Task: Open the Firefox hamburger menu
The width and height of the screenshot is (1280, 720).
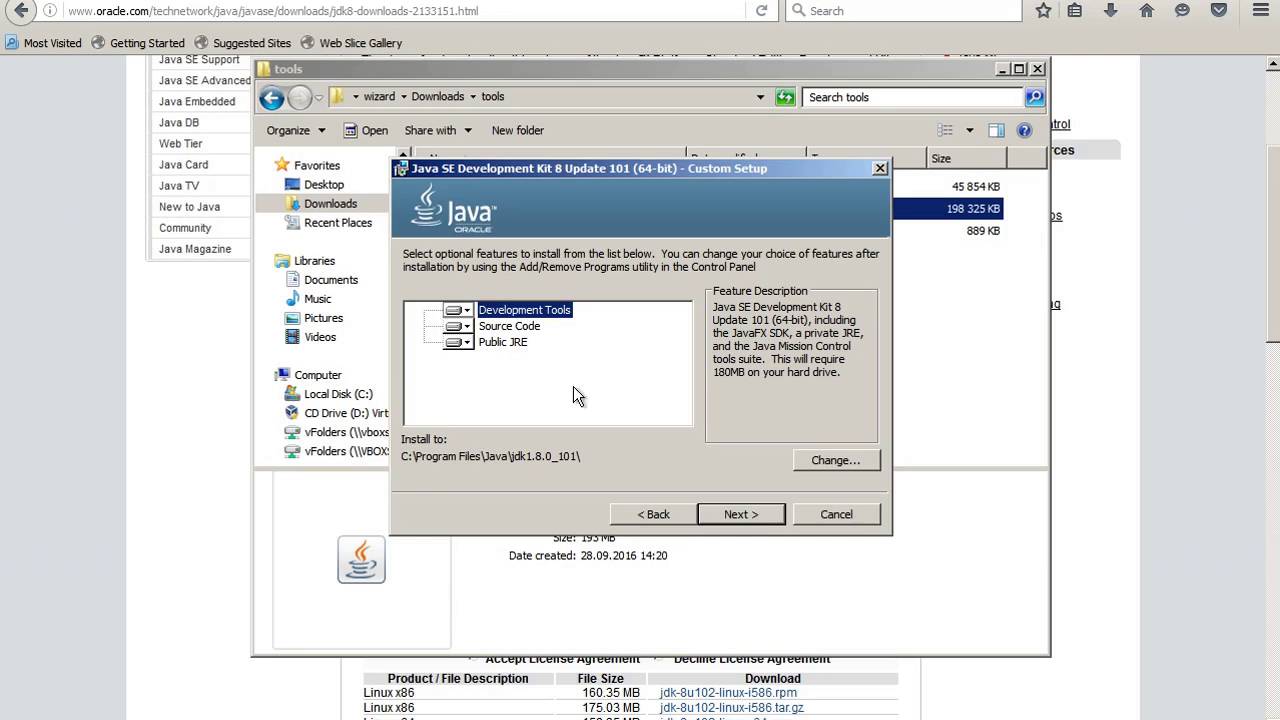Action: coord(1260,11)
